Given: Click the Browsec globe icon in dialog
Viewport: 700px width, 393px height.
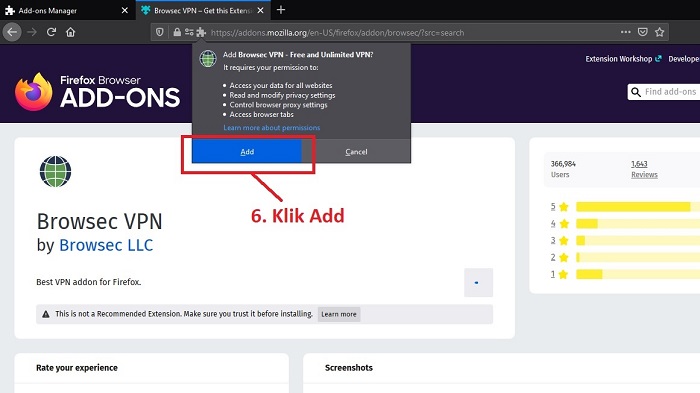Looking at the screenshot, I should tap(208, 59).
